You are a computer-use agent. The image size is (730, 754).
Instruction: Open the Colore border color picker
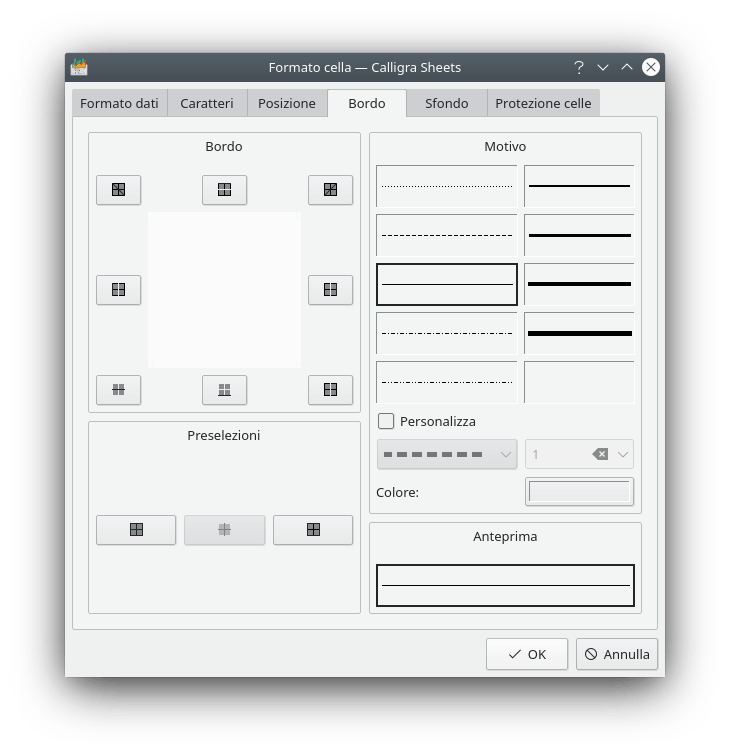tap(579, 492)
